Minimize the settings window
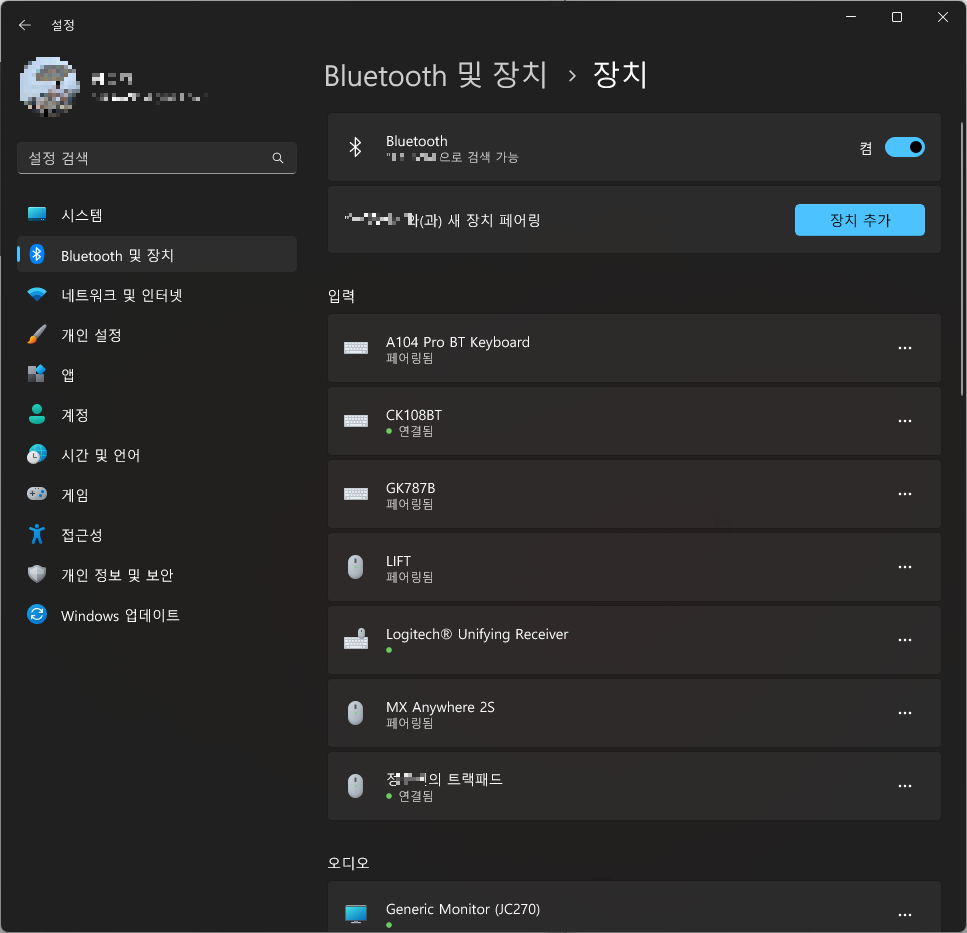 point(851,17)
